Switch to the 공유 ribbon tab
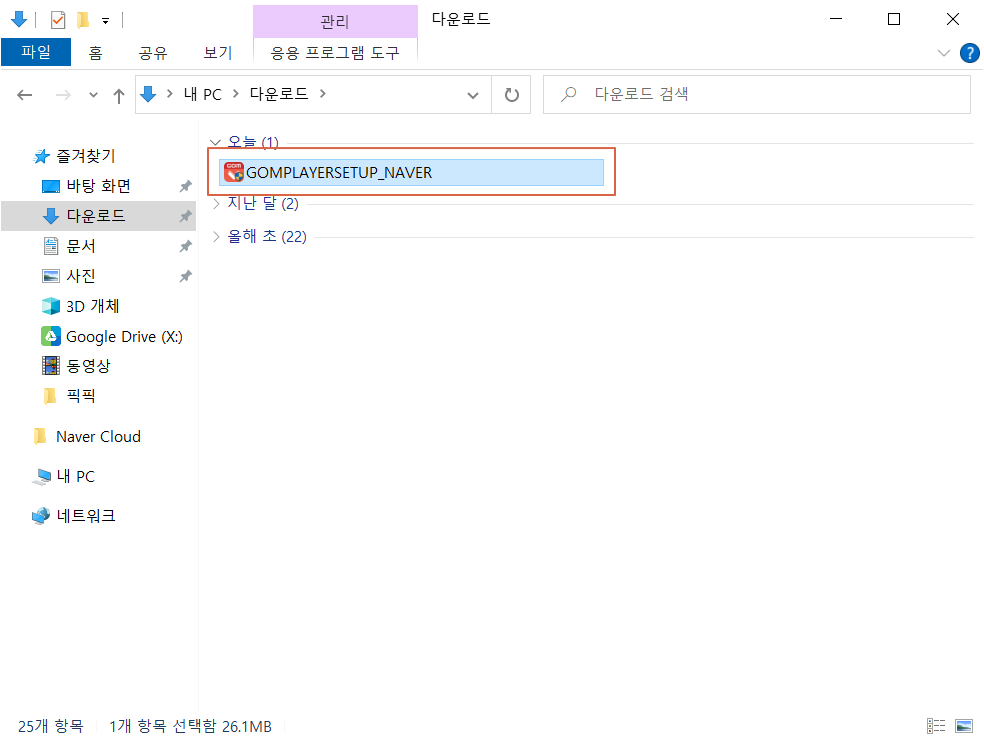Screen dimensions: 984x742 pyautogui.click(x=153, y=53)
